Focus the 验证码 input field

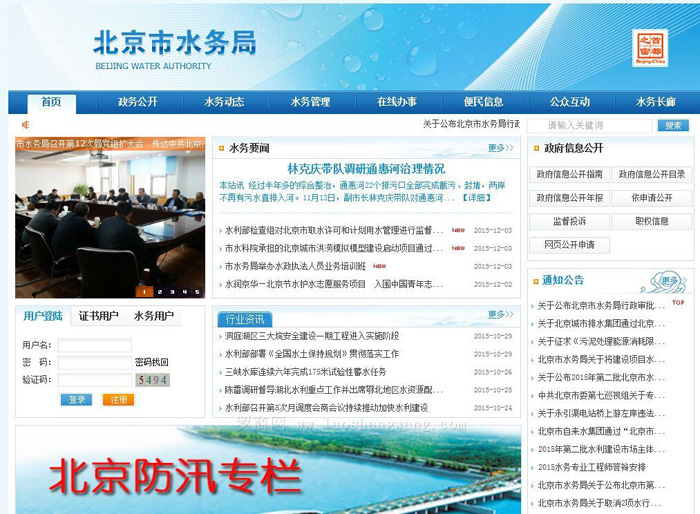[95, 380]
